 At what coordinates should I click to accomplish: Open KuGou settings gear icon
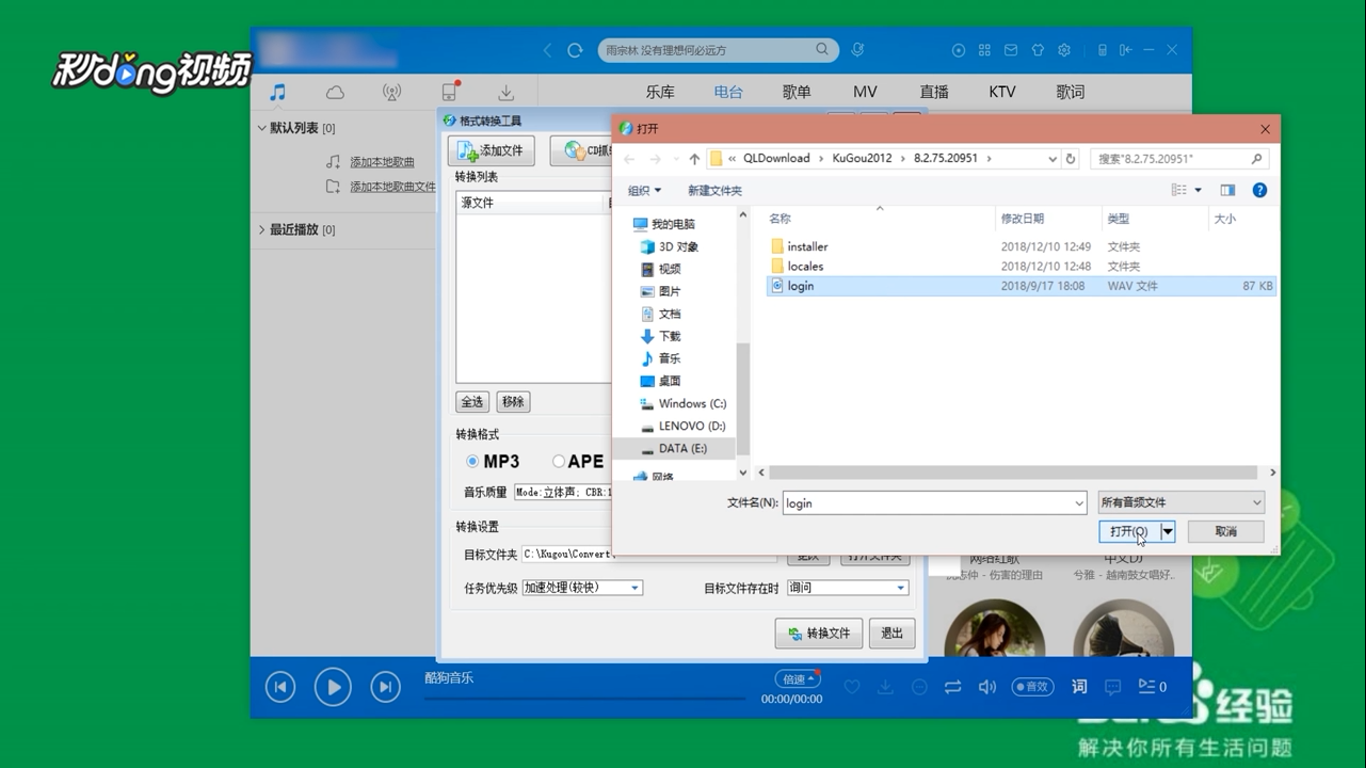click(x=1064, y=50)
